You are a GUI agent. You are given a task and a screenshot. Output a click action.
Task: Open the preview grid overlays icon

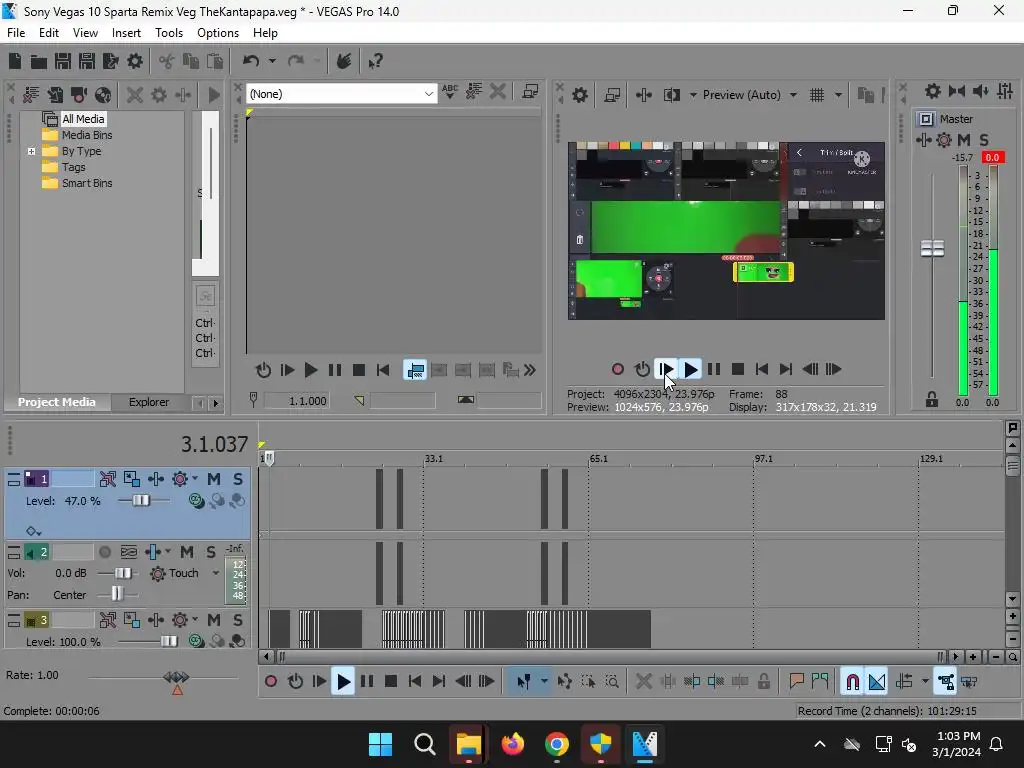(817, 95)
